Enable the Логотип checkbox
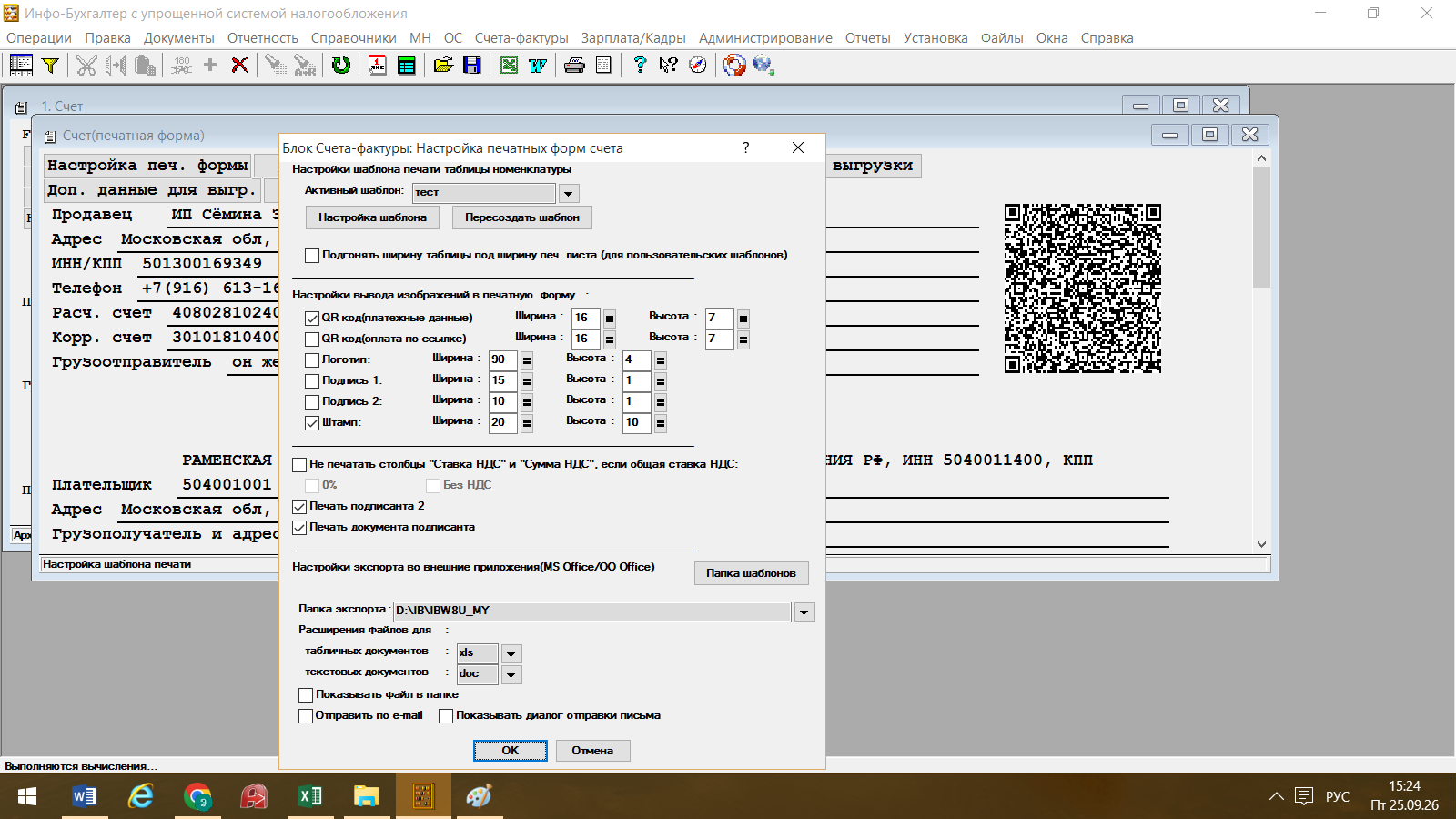Screen dimensions: 1456x819 point(312,360)
